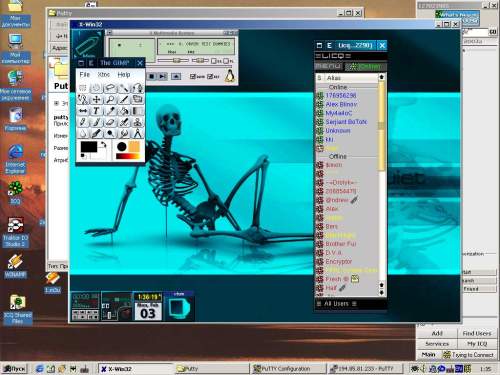Click the Find Users button in ICQ

(477, 333)
